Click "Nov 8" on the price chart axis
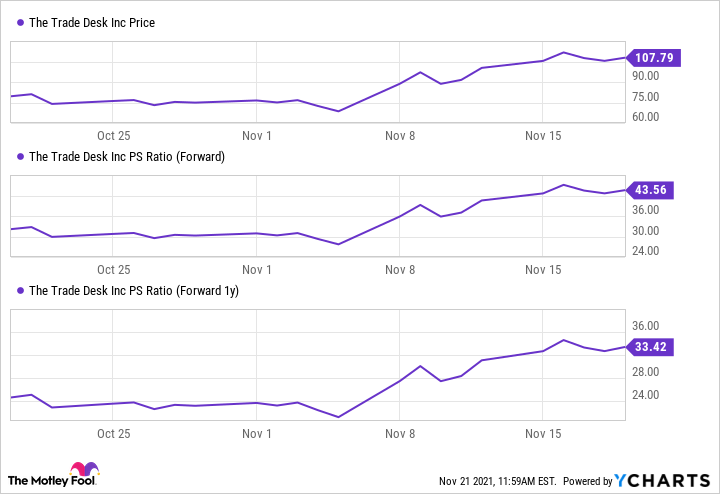 [399, 134]
